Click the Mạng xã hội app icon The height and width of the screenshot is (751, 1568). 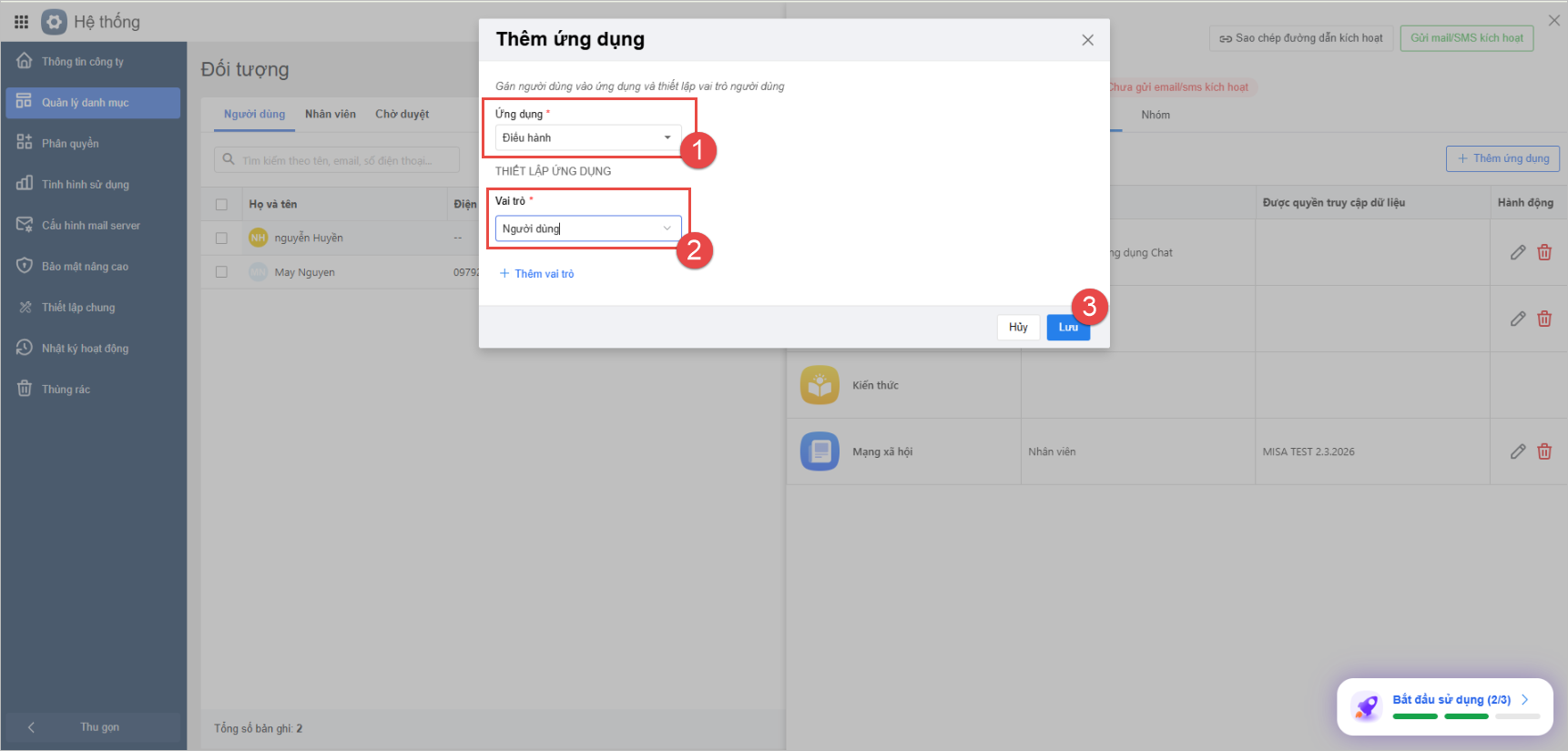click(x=820, y=452)
